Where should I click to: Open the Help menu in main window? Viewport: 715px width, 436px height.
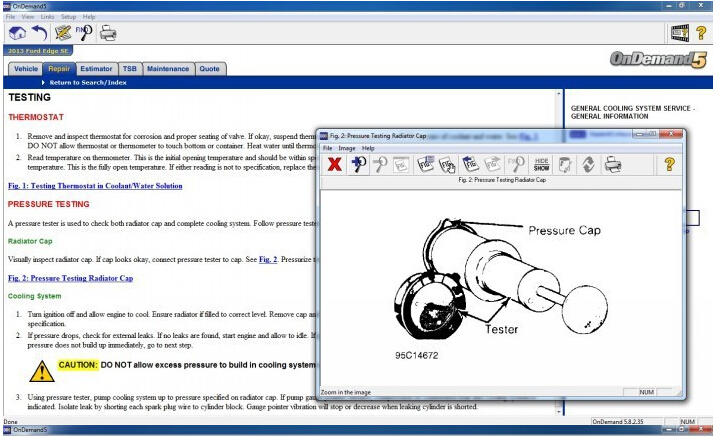click(89, 16)
